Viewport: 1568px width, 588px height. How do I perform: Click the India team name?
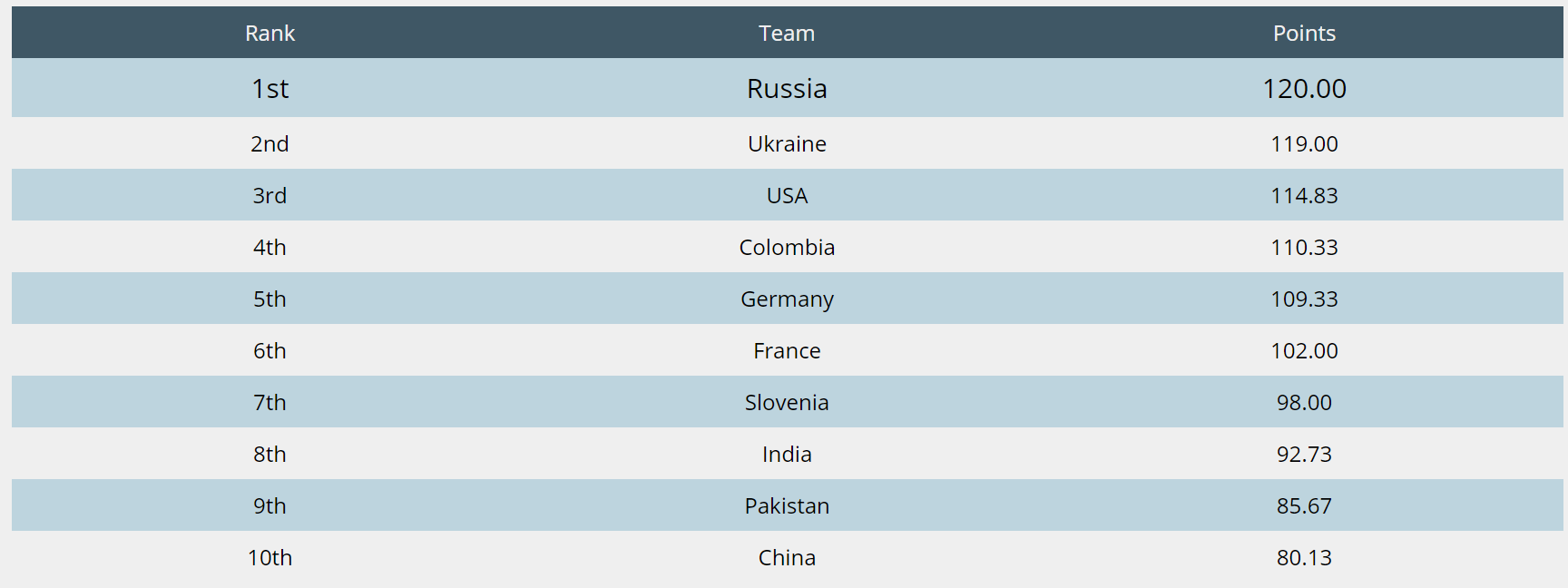(787, 454)
